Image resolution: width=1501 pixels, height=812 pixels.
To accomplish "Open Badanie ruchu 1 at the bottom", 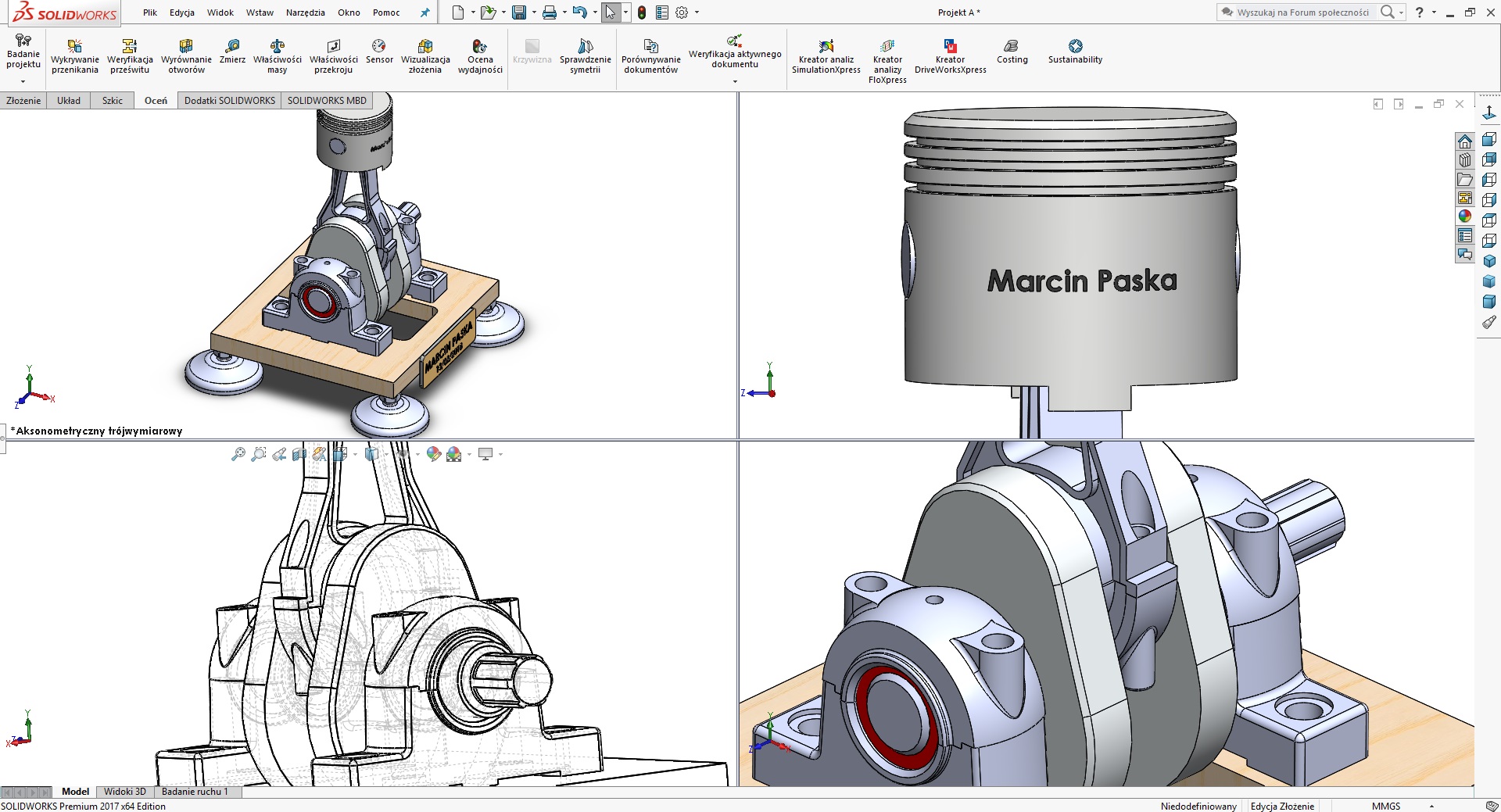I will pos(195,791).
